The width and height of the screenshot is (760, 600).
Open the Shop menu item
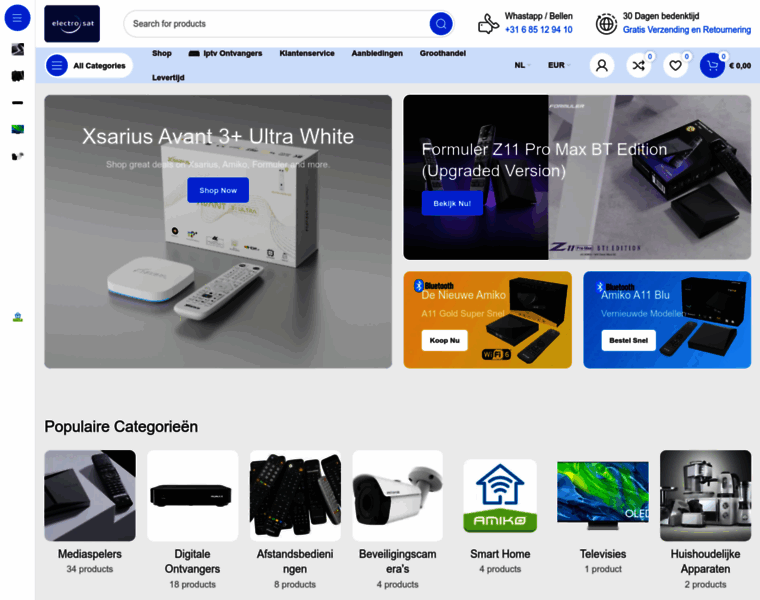(x=162, y=53)
